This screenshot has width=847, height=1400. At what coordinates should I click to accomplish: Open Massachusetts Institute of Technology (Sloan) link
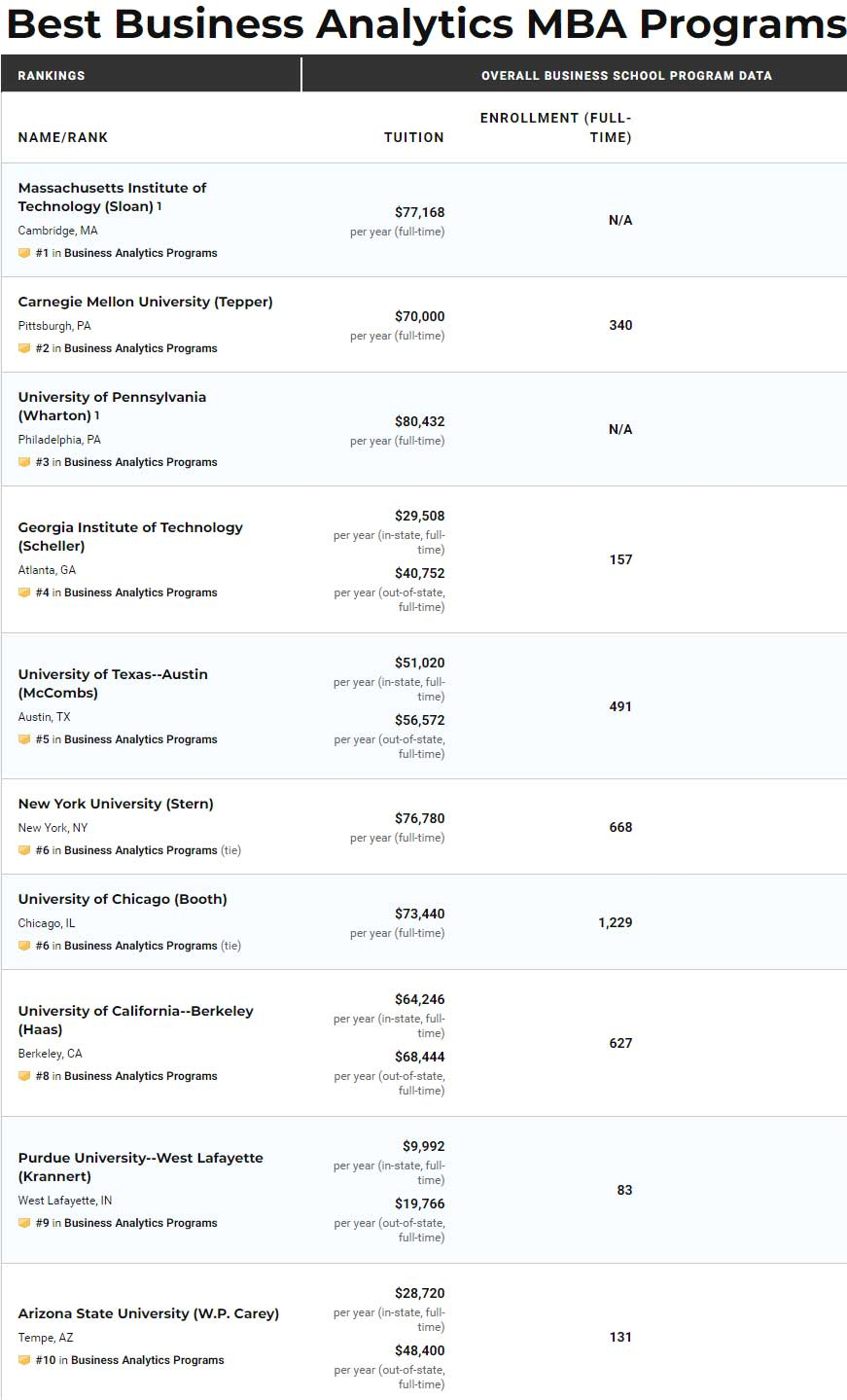112,197
